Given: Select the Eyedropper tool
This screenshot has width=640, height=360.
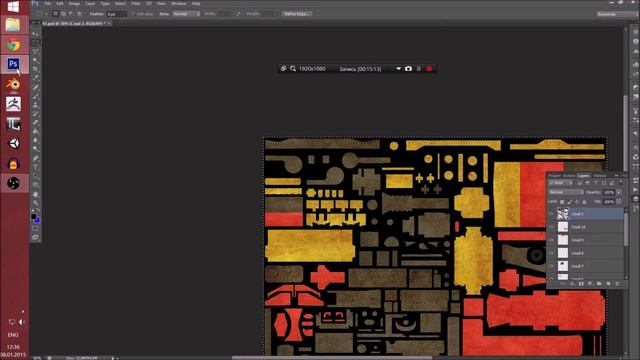Looking at the screenshot, I should tap(36, 78).
